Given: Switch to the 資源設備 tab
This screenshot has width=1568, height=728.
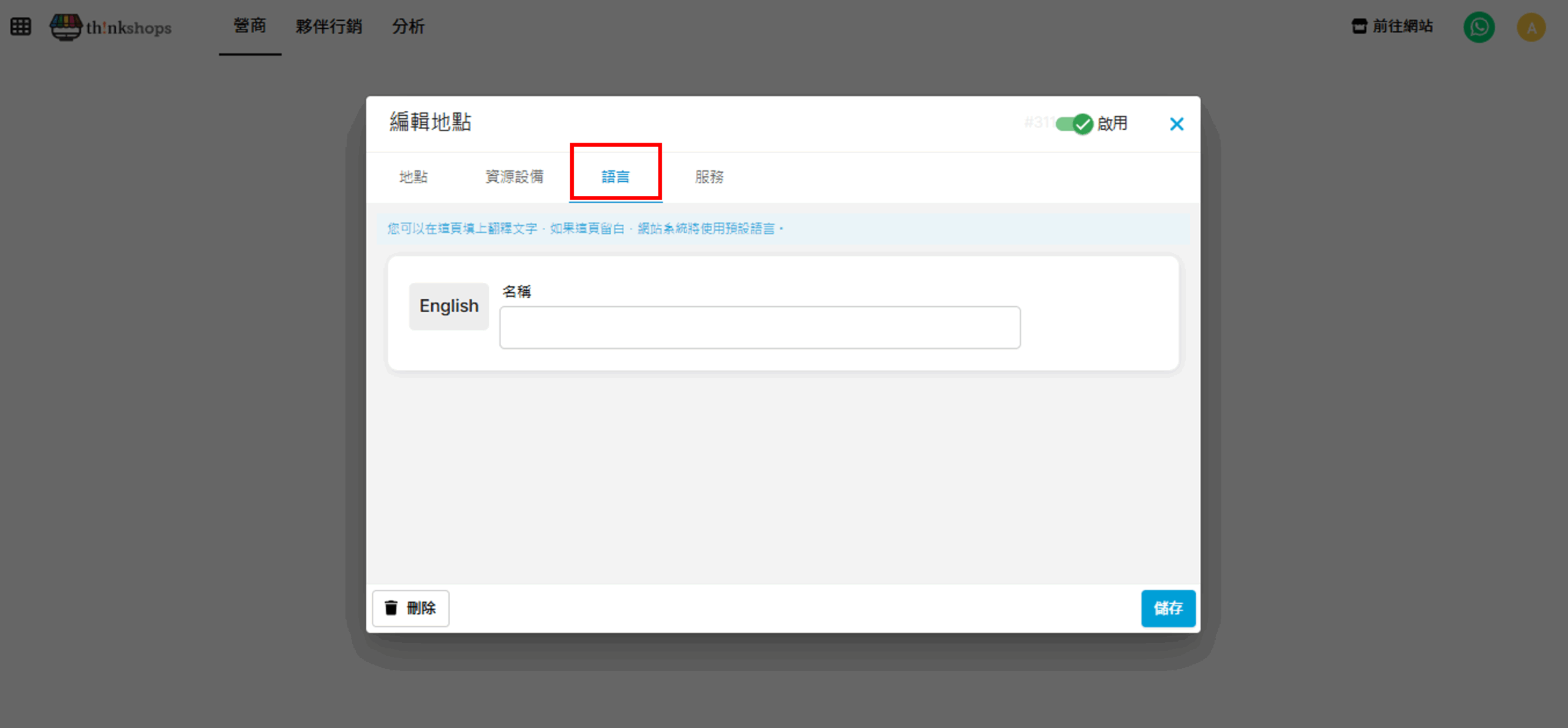Looking at the screenshot, I should (514, 177).
